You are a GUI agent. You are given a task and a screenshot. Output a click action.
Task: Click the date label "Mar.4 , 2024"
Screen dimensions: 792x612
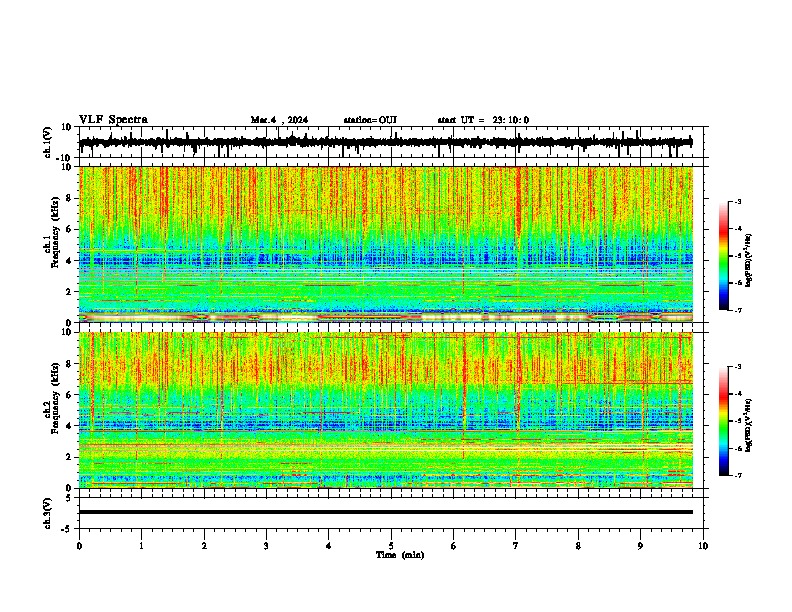[279, 120]
